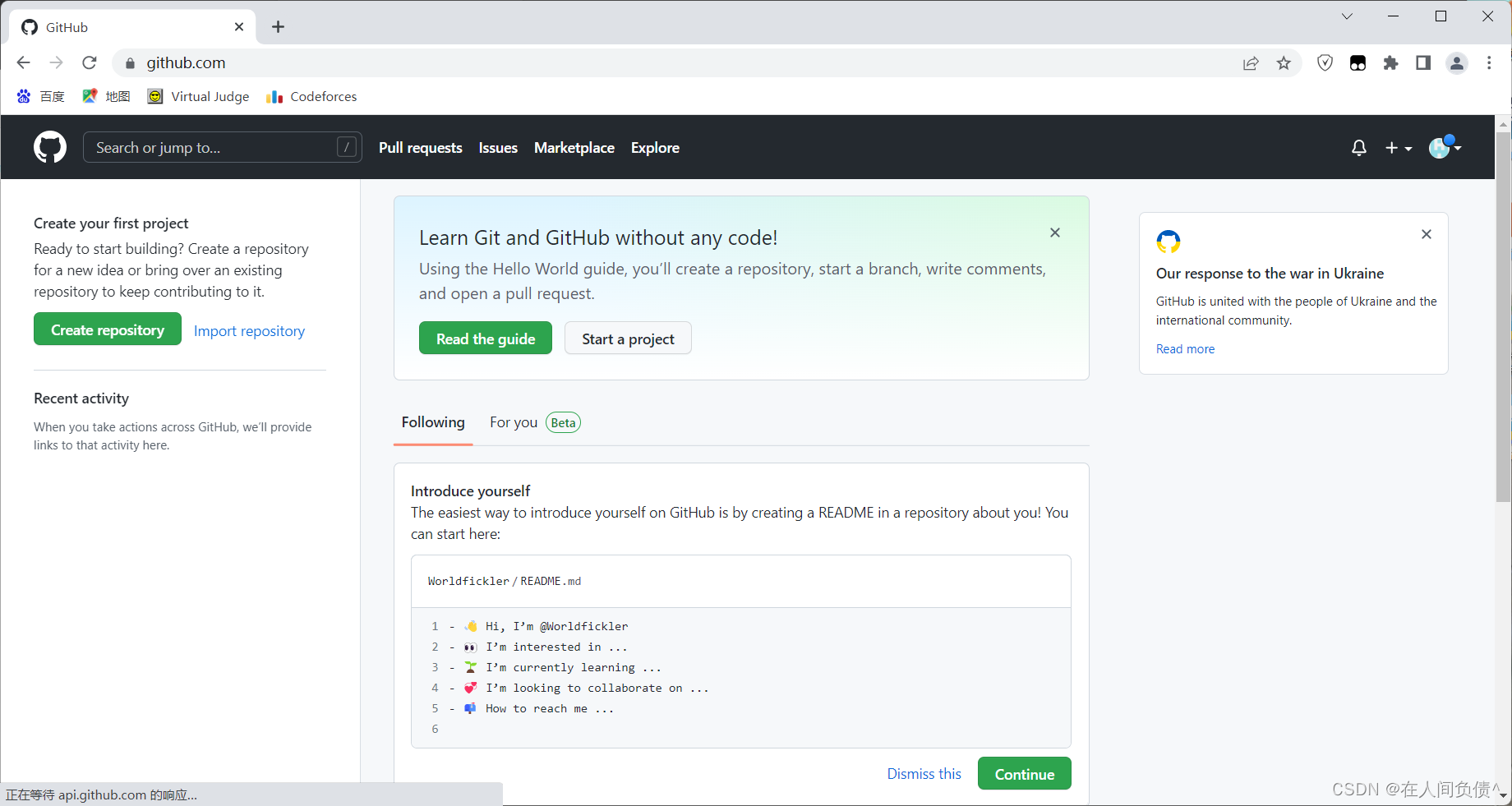Expand the plus create-new dropdown

1399,148
